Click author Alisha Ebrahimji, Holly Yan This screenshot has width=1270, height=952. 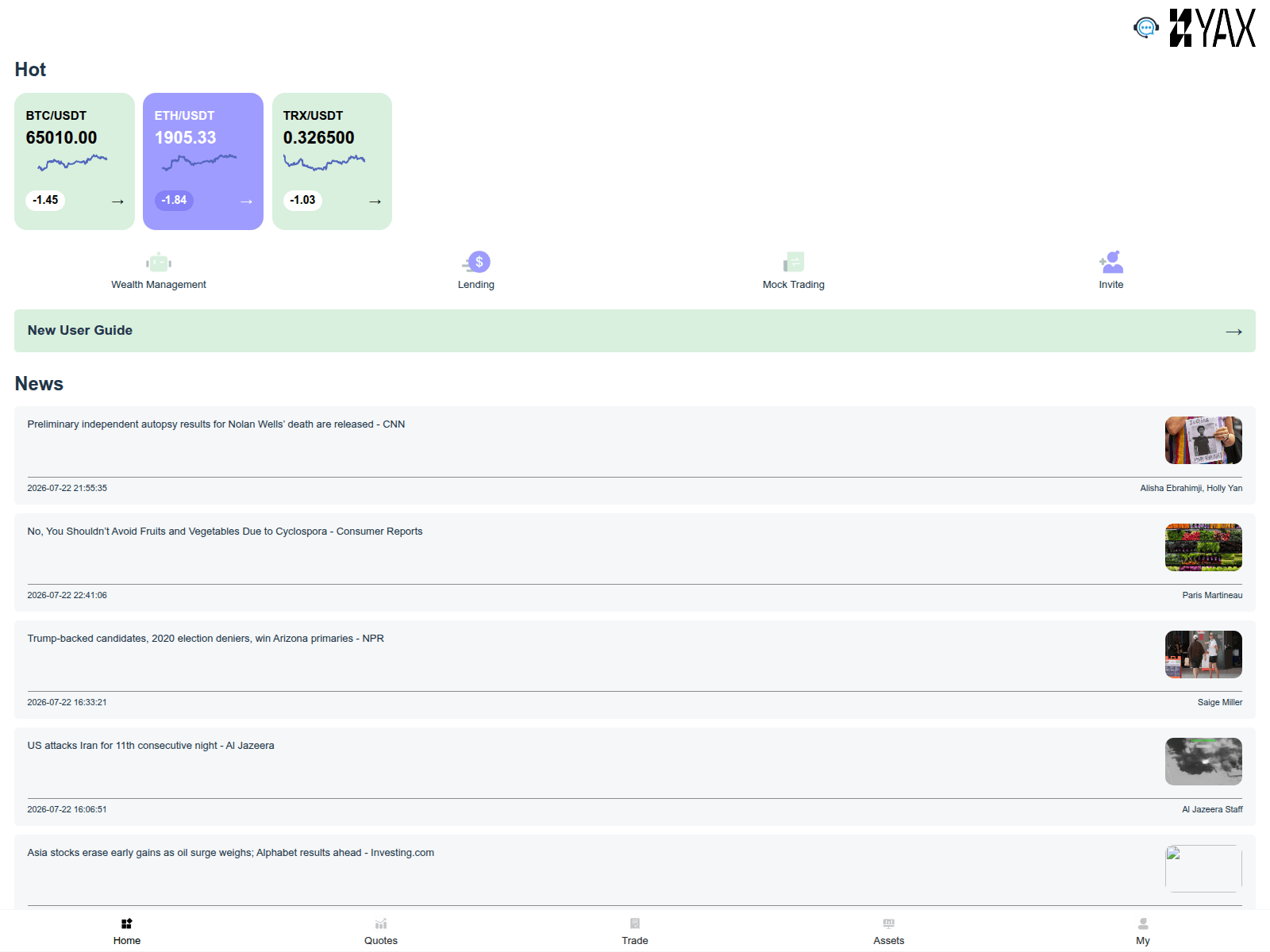tap(1191, 489)
